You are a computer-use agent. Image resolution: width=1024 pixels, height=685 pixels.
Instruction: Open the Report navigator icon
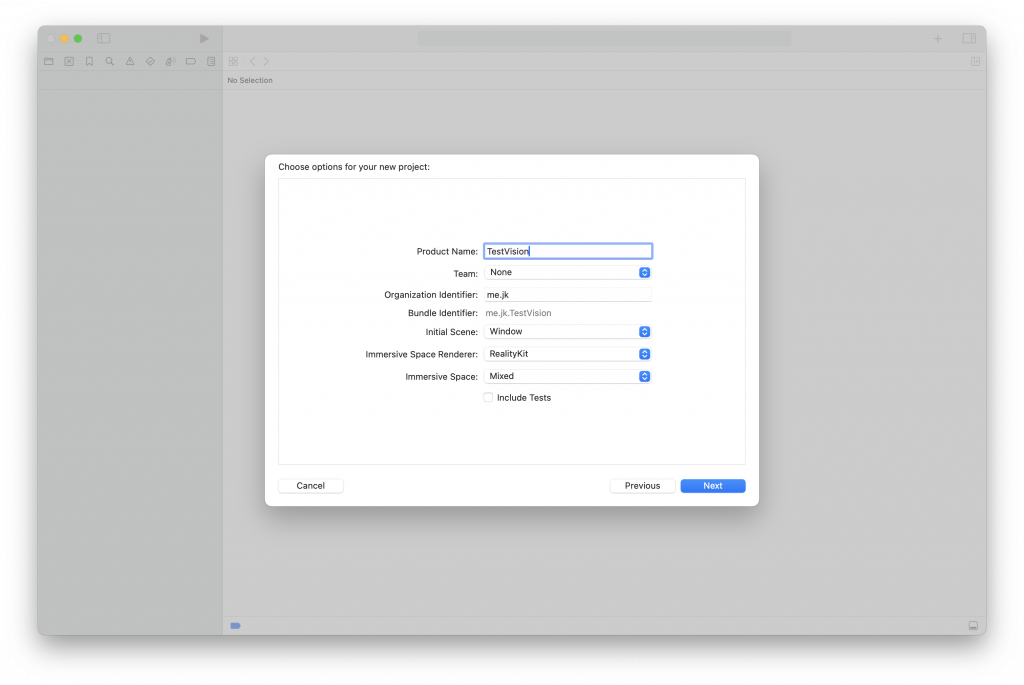click(x=211, y=61)
